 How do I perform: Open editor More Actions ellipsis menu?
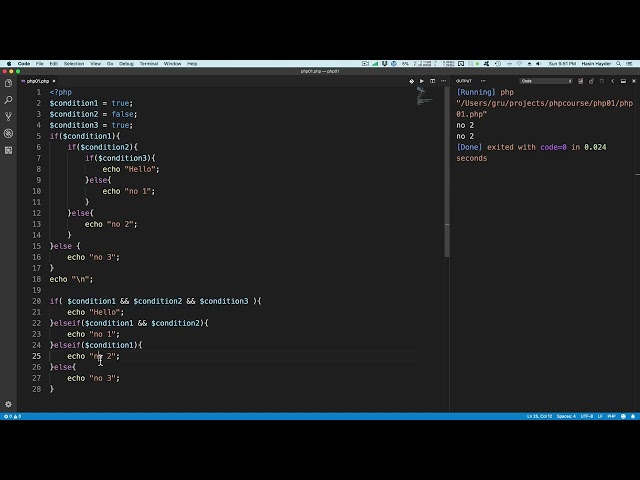click(443, 81)
